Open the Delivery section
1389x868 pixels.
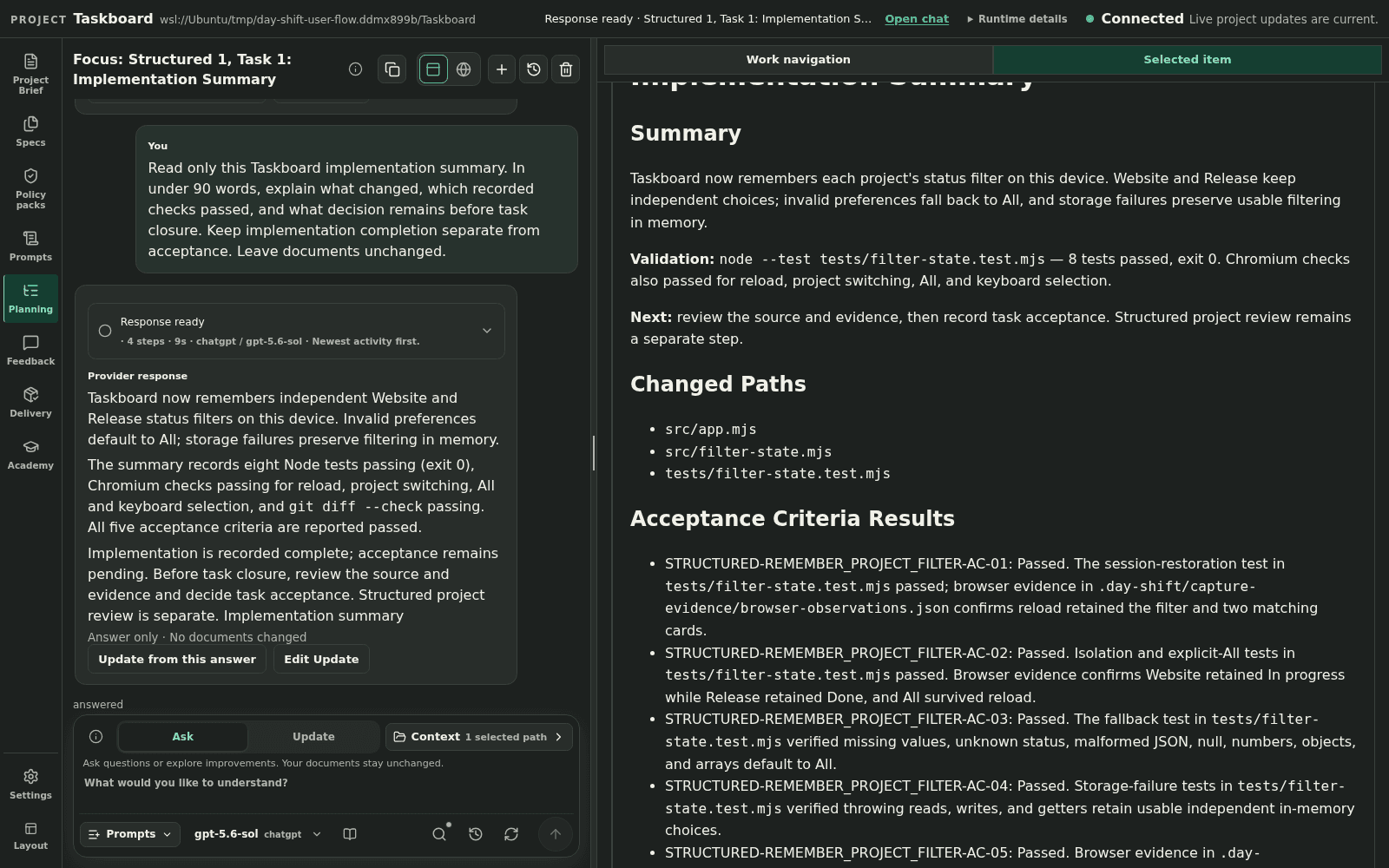tap(30, 402)
